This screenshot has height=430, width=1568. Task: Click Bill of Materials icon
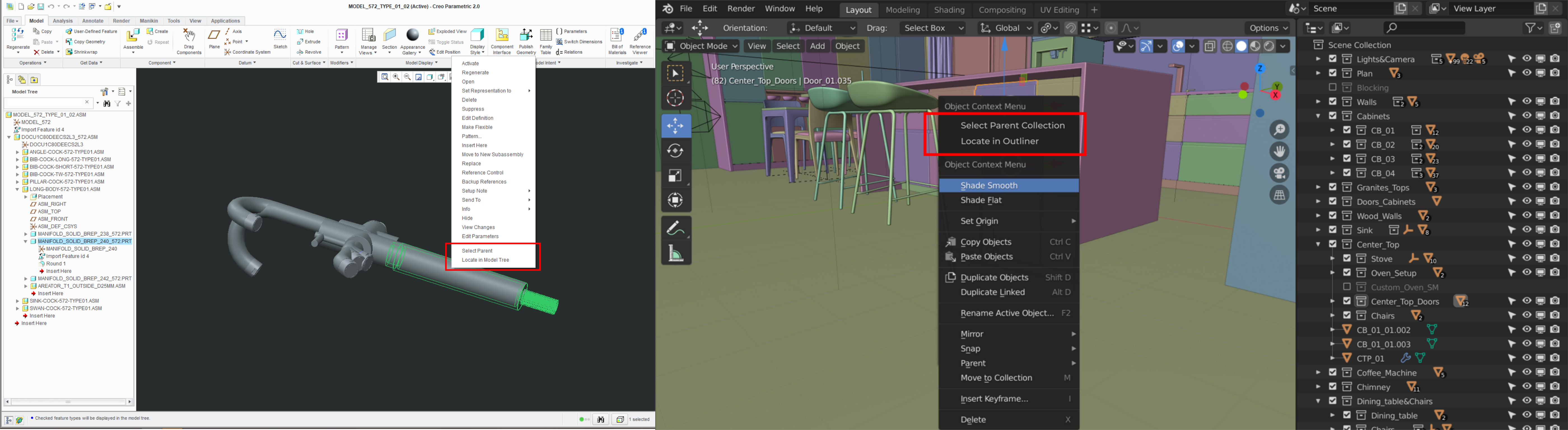[617, 35]
